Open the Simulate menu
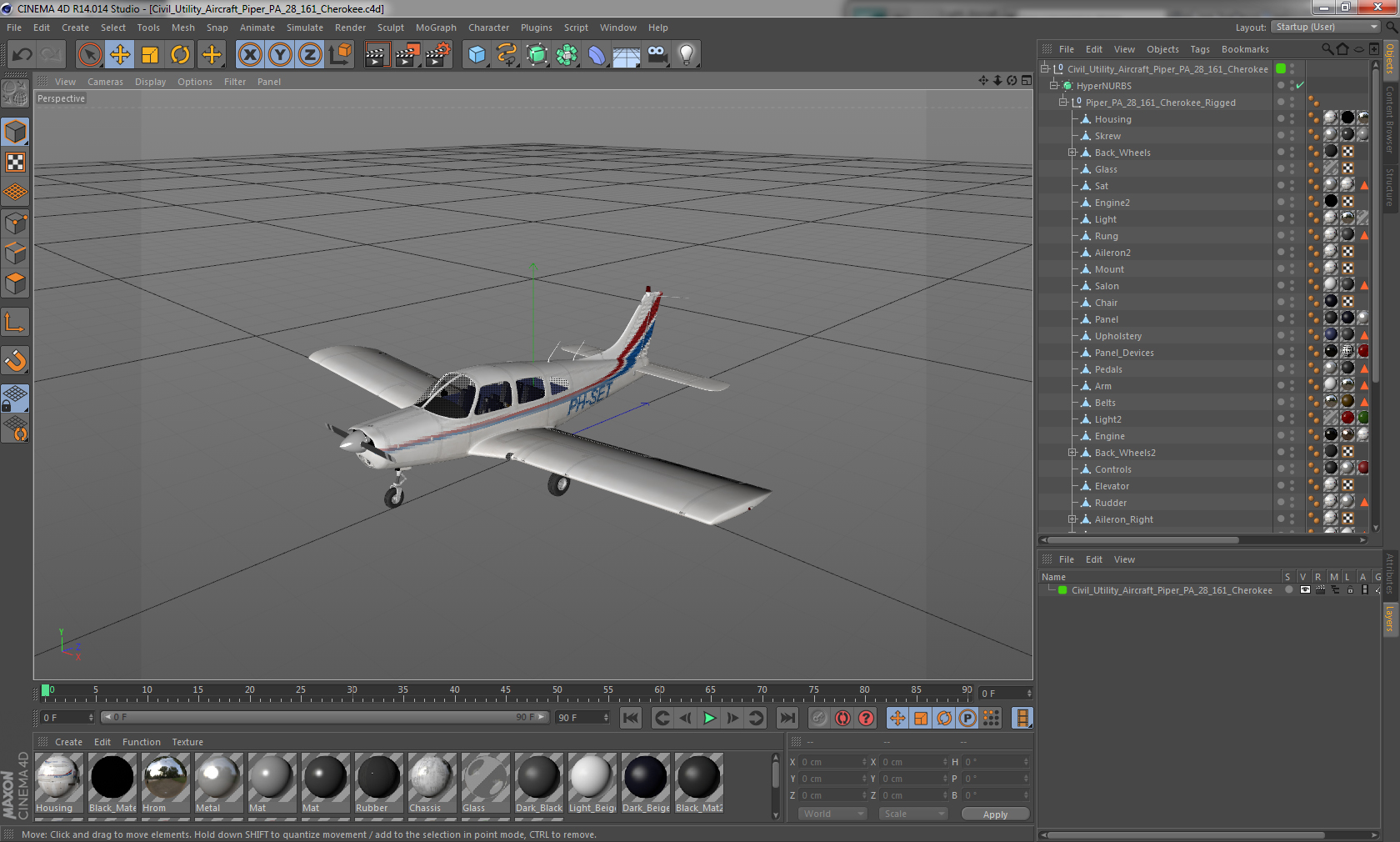The width and height of the screenshot is (1400, 842). click(305, 28)
